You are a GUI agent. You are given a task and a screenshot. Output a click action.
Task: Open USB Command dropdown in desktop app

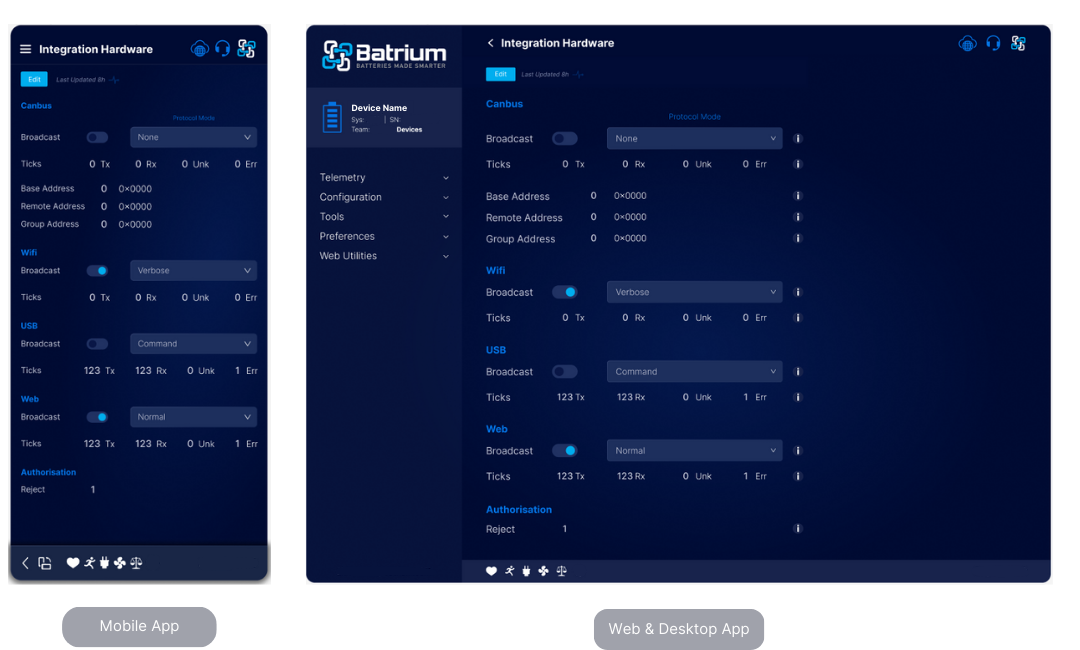[694, 371]
